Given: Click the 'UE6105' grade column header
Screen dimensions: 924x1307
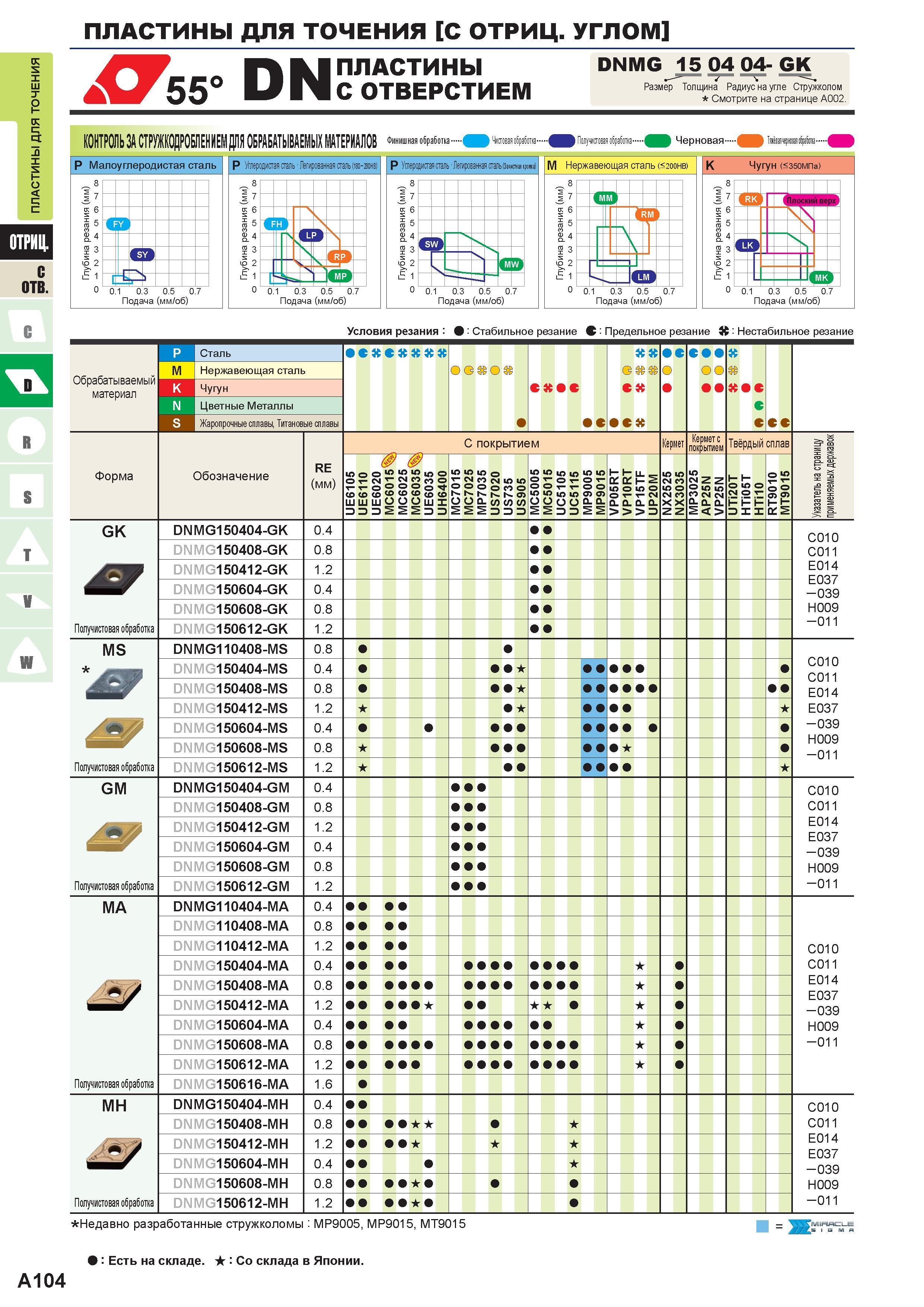Looking at the screenshot, I should pos(349,494).
